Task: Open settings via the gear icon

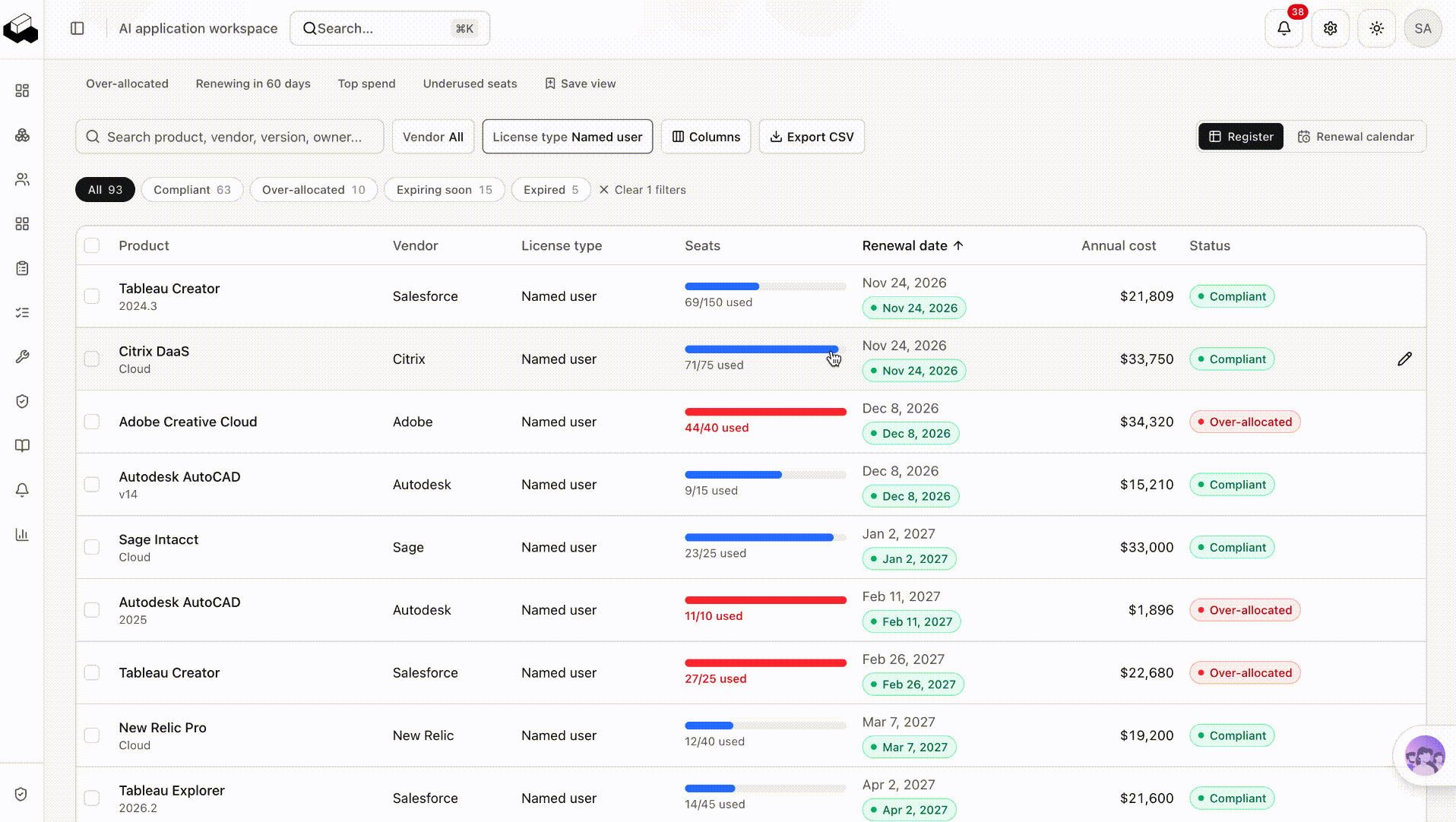Action: pos(1330,28)
